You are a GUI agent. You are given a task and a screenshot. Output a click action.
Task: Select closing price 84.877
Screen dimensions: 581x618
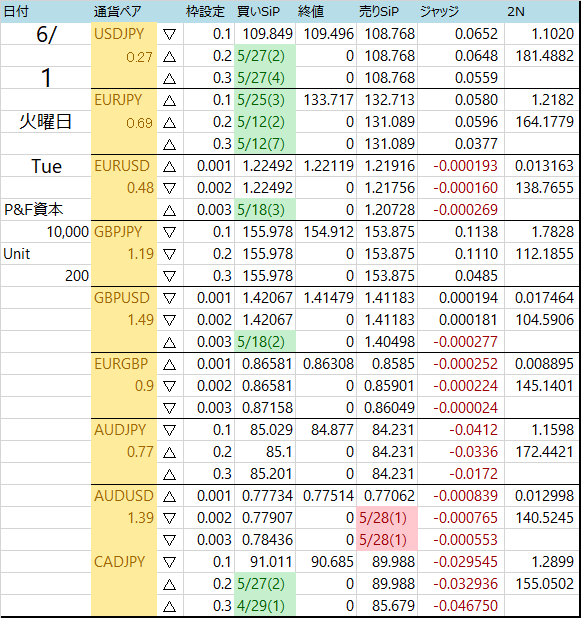click(326, 430)
